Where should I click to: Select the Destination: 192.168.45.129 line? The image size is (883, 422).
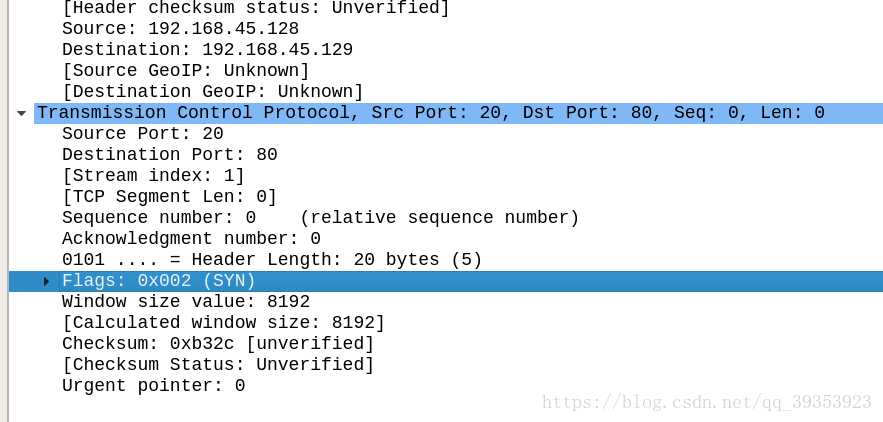tap(207, 50)
